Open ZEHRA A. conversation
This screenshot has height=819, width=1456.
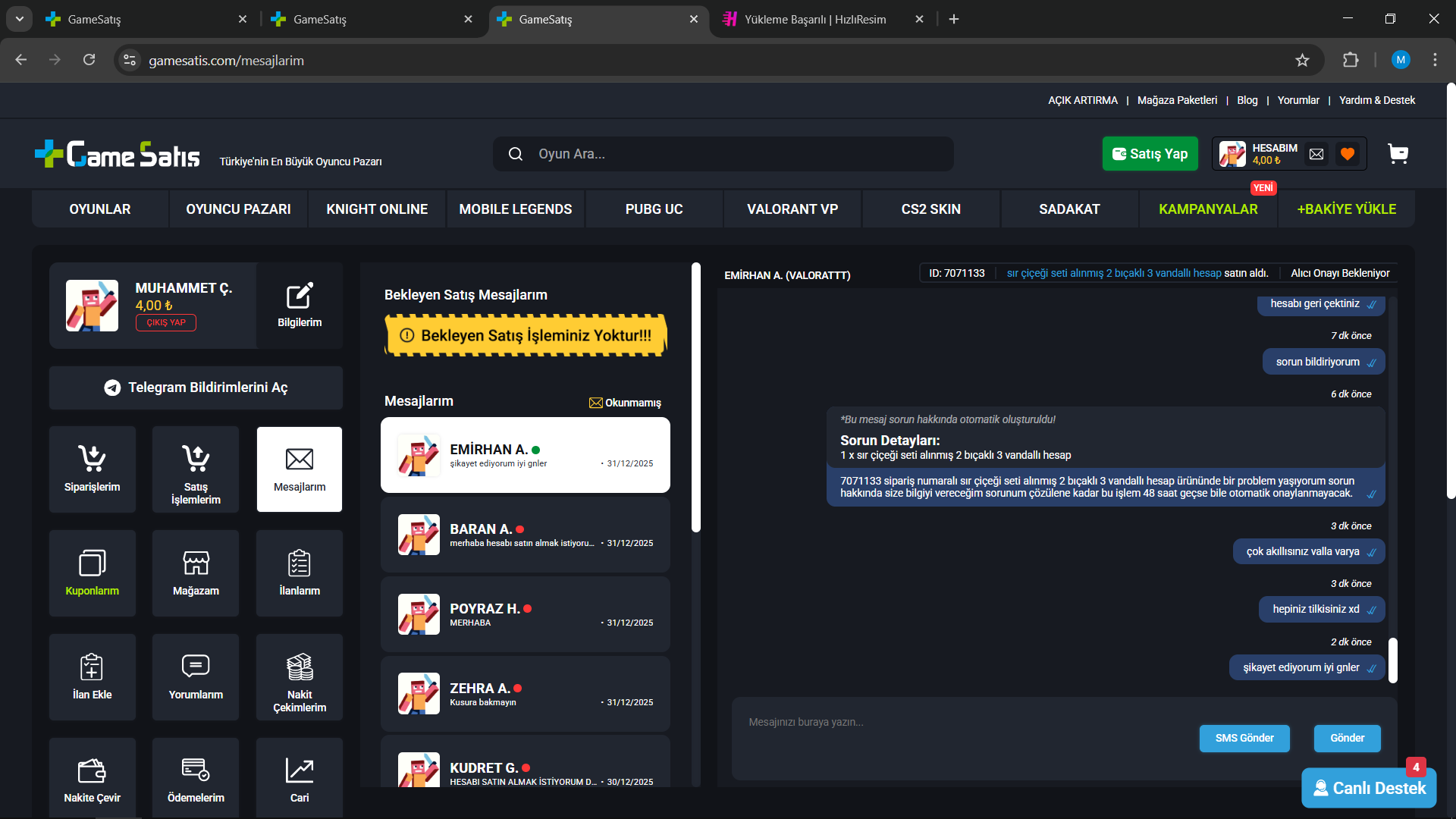coord(526,694)
